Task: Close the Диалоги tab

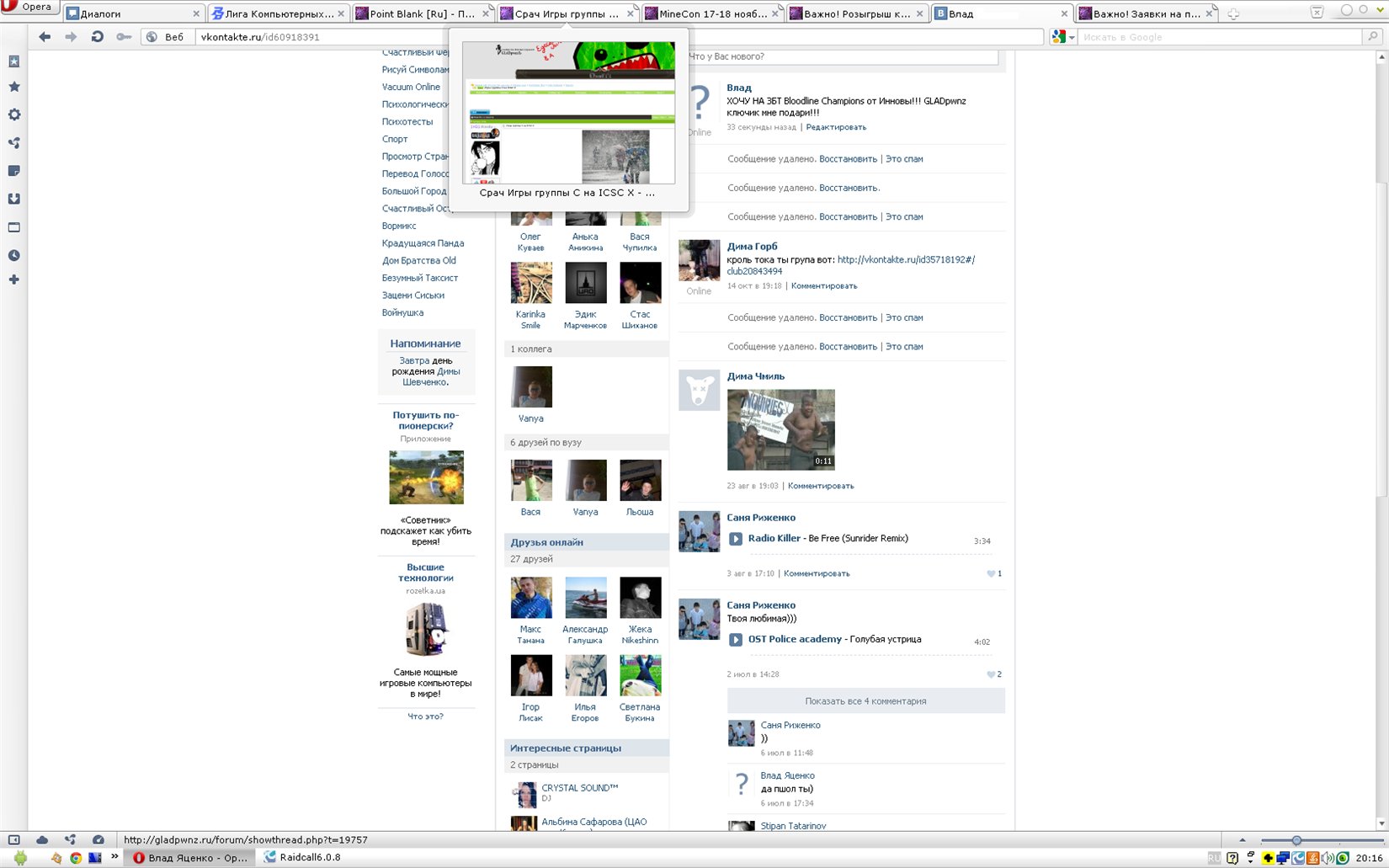Action: point(196,14)
